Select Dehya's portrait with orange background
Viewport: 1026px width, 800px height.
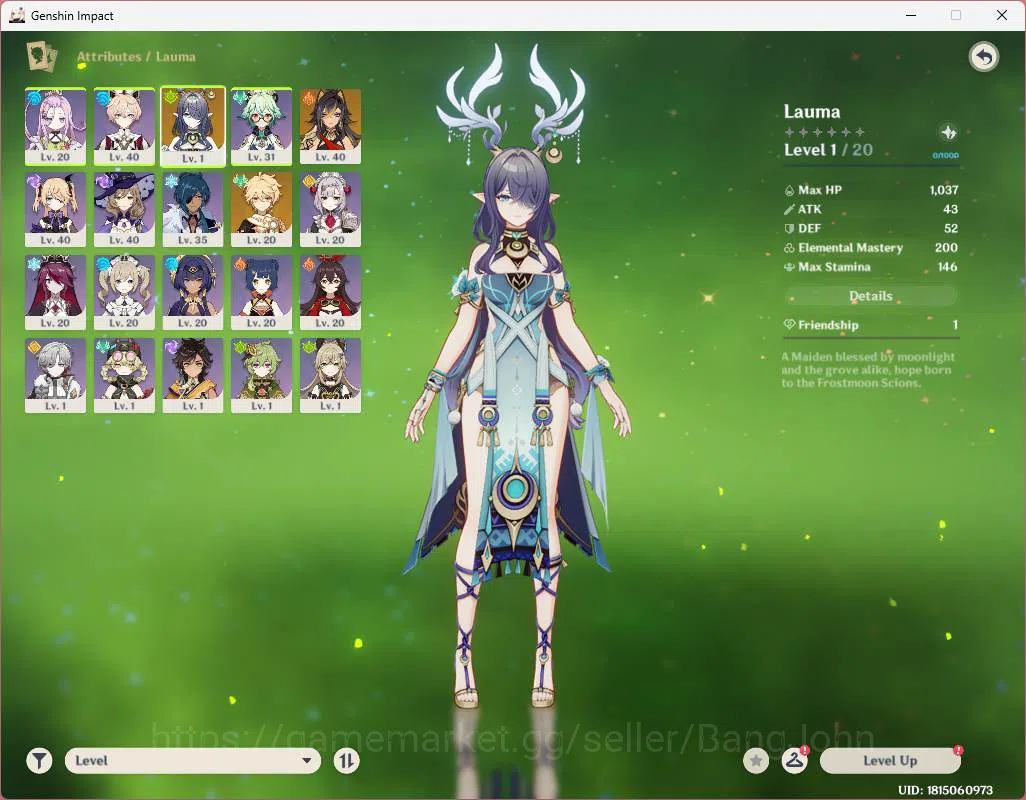[330, 127]
